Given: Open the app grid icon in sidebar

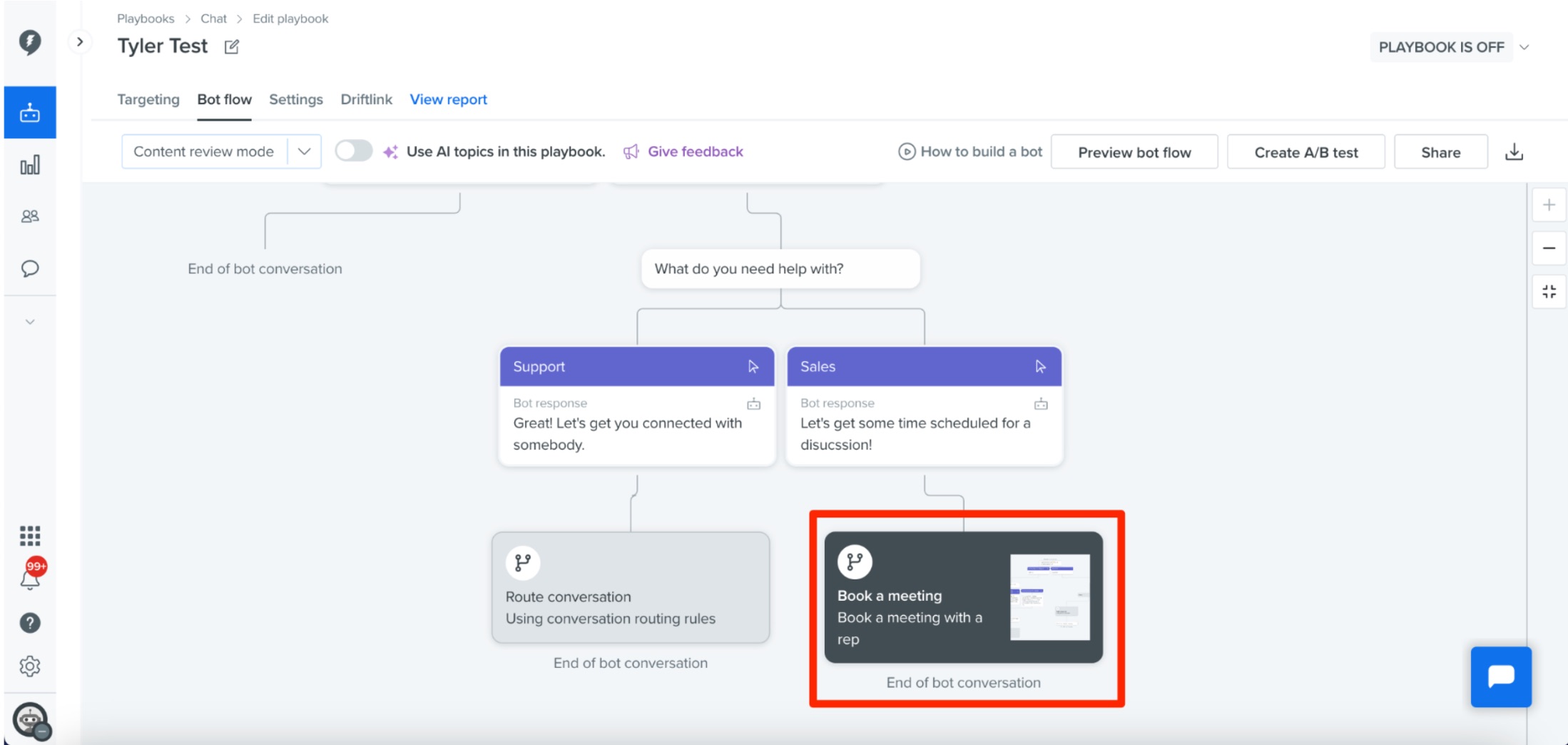Looking at the screenshot, I should [x=30, y=536].
